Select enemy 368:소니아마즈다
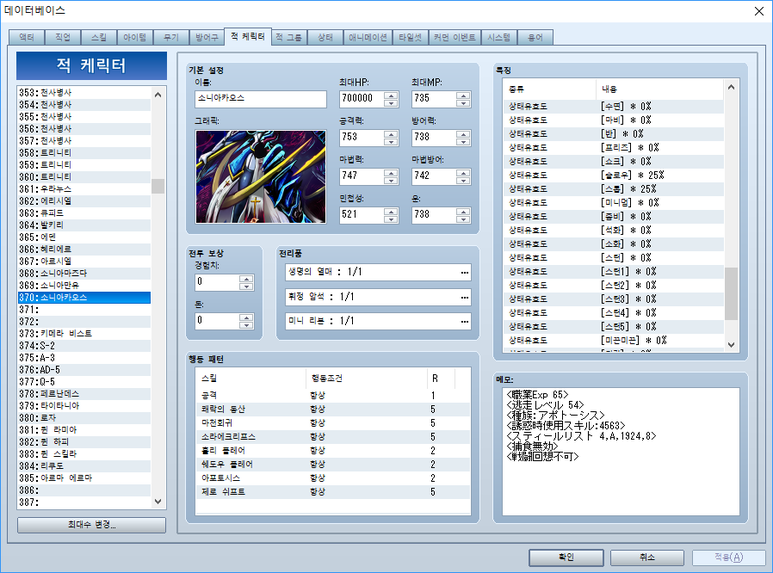 (84, 273)
